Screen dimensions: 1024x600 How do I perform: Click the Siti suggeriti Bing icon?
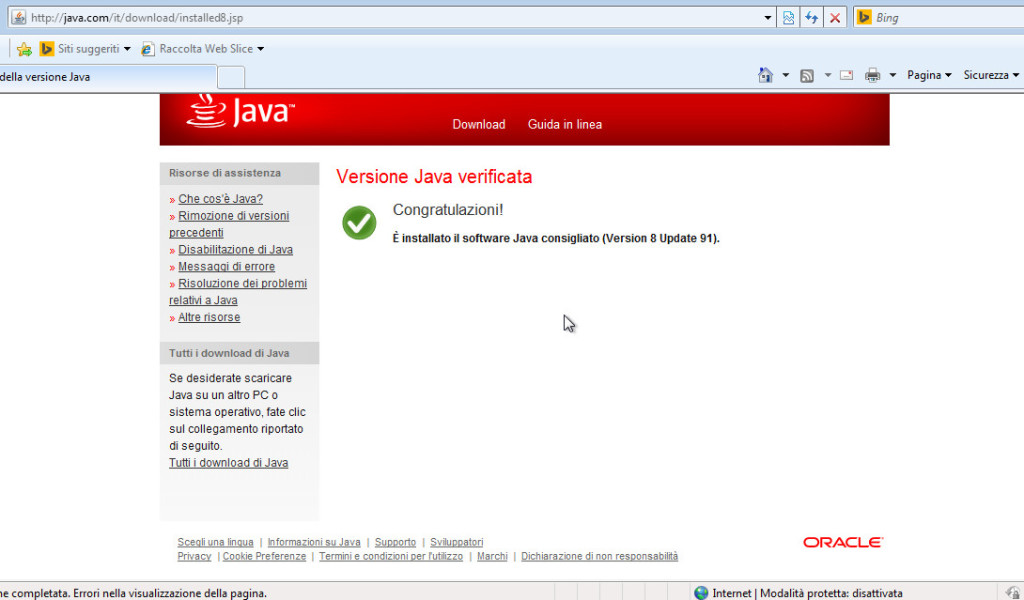point(46,48)
